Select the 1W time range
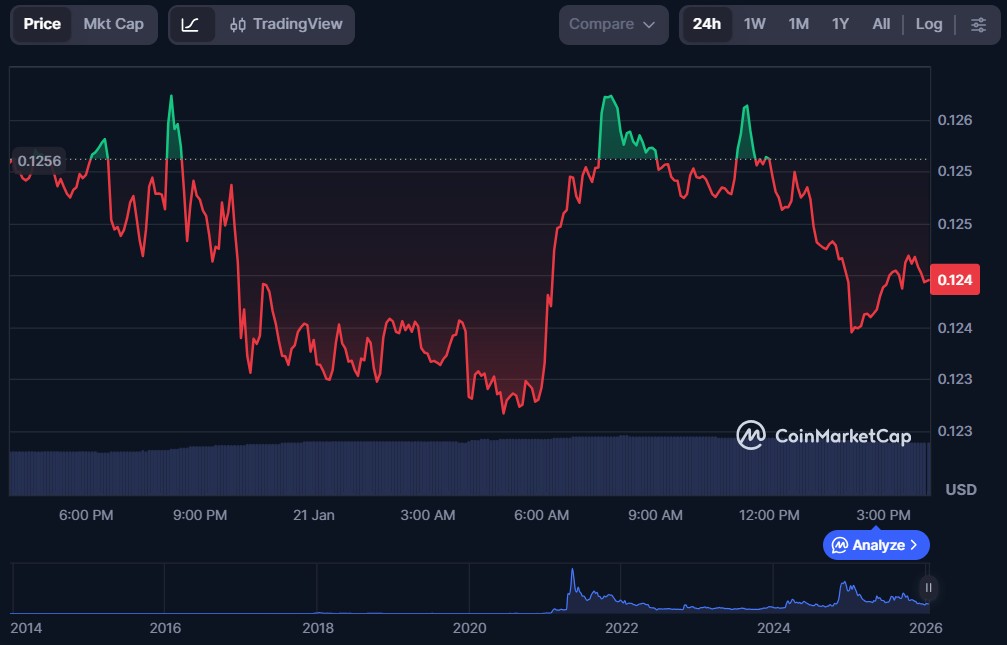Screen dimensions: 1007x645 click(755, 24)
